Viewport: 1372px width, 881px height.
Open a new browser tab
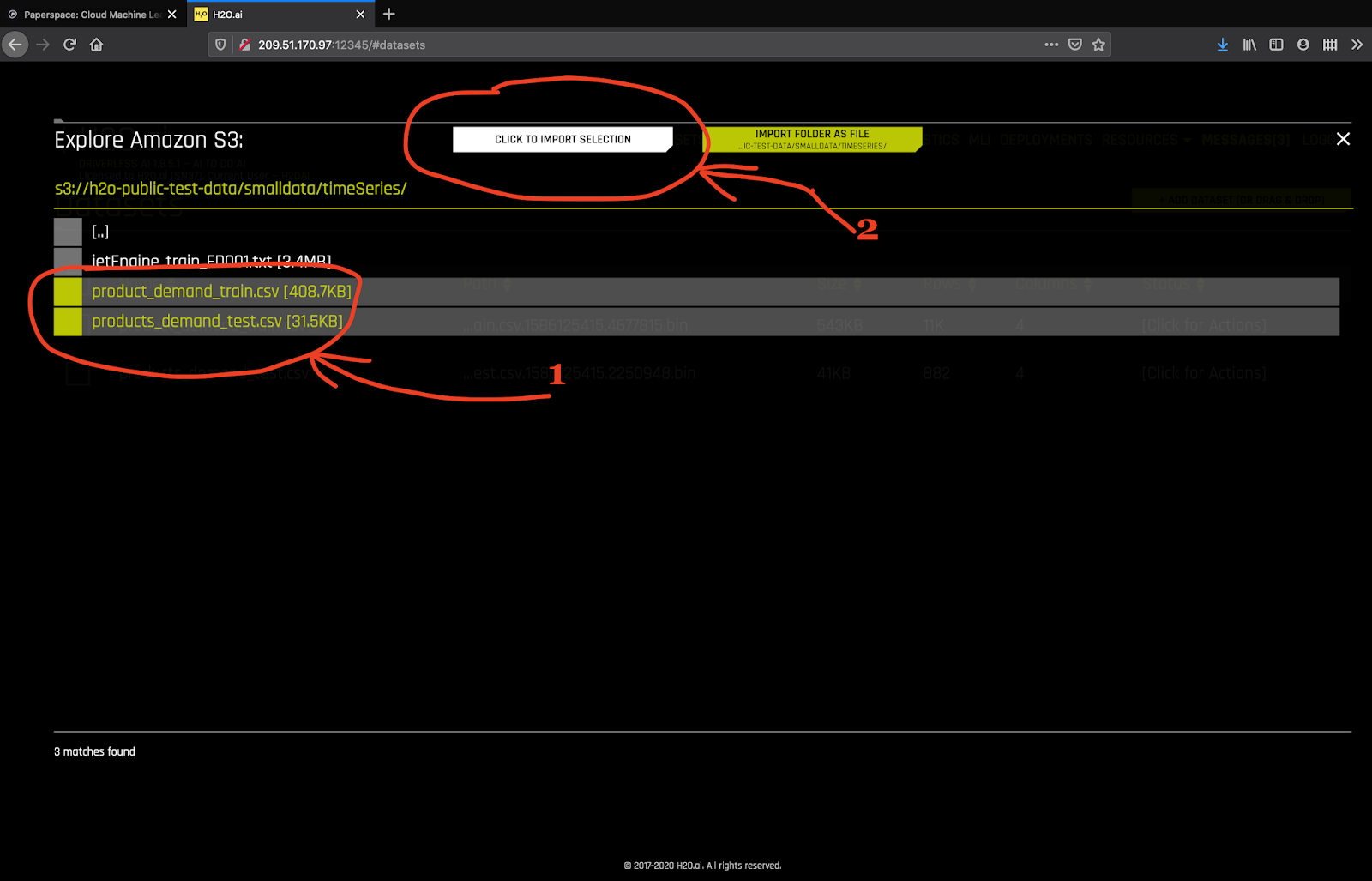[x=389, y=14]
